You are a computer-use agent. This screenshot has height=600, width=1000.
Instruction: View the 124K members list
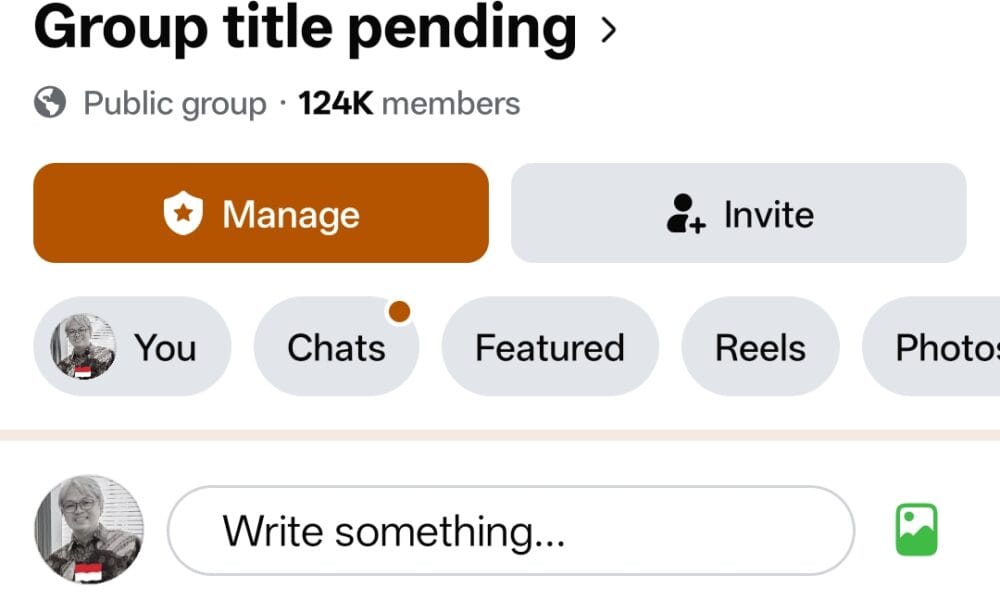tap(409, 103)
